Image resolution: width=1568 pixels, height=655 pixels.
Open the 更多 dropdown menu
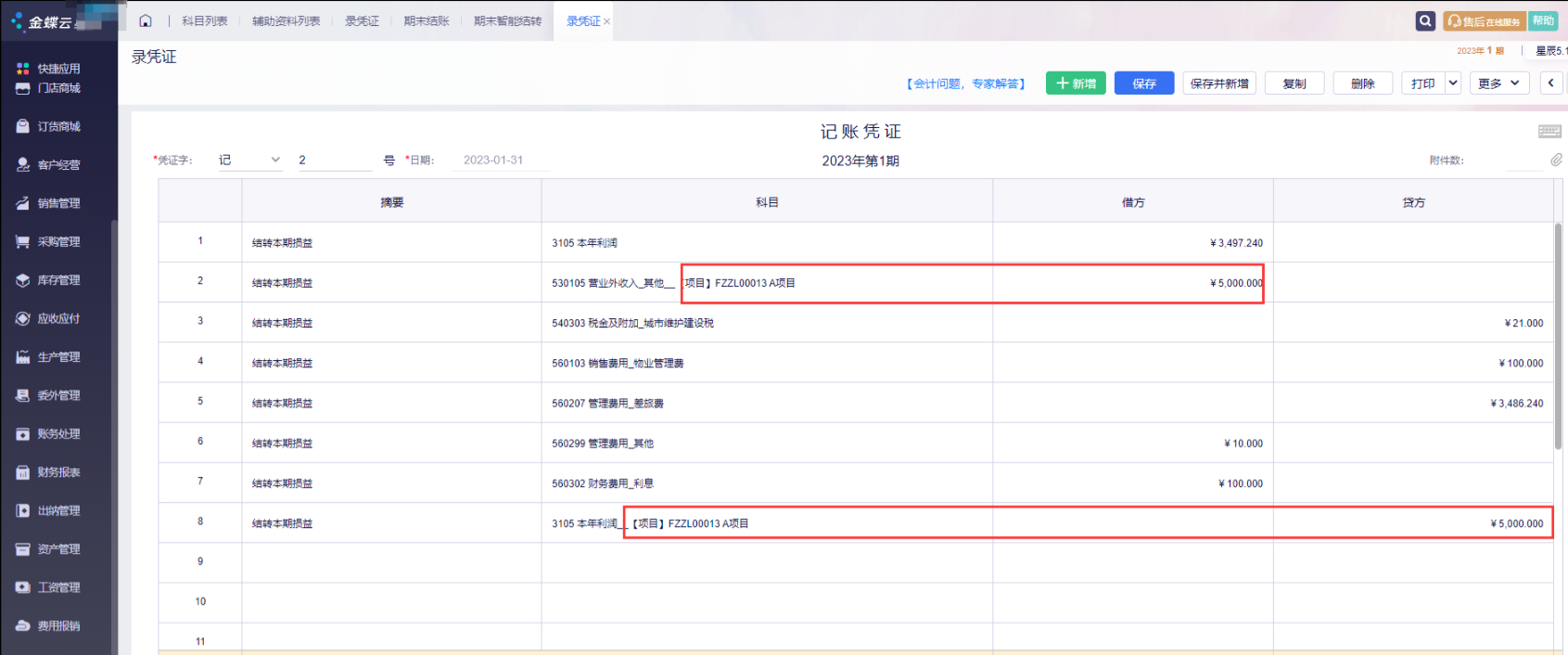click(x=1498, y=83)
